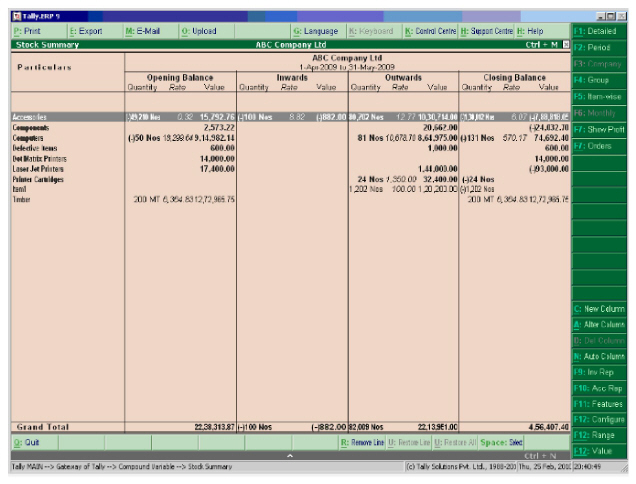Viewport: 636px width, 484px height.
Task: Click F3: Company button
Action: coord(599,64)
